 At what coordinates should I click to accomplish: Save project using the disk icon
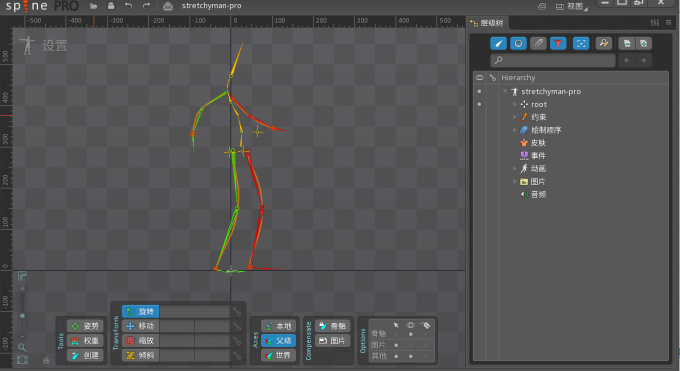point(111,6)
